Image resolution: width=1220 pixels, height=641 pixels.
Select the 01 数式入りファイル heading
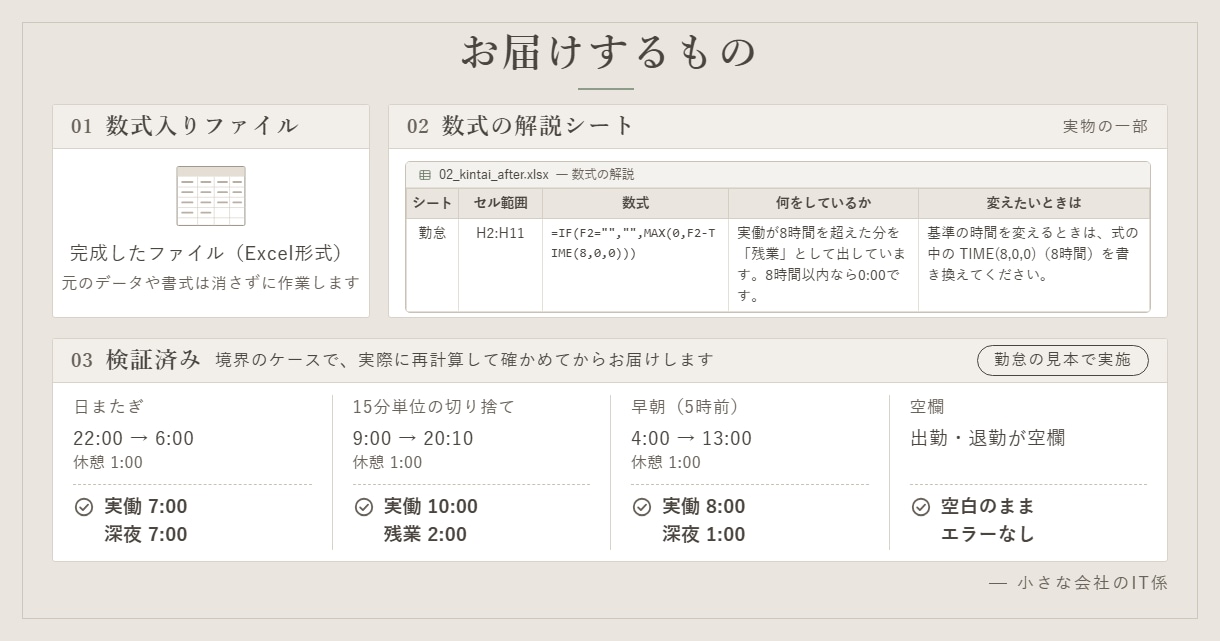tap(184, 126)
